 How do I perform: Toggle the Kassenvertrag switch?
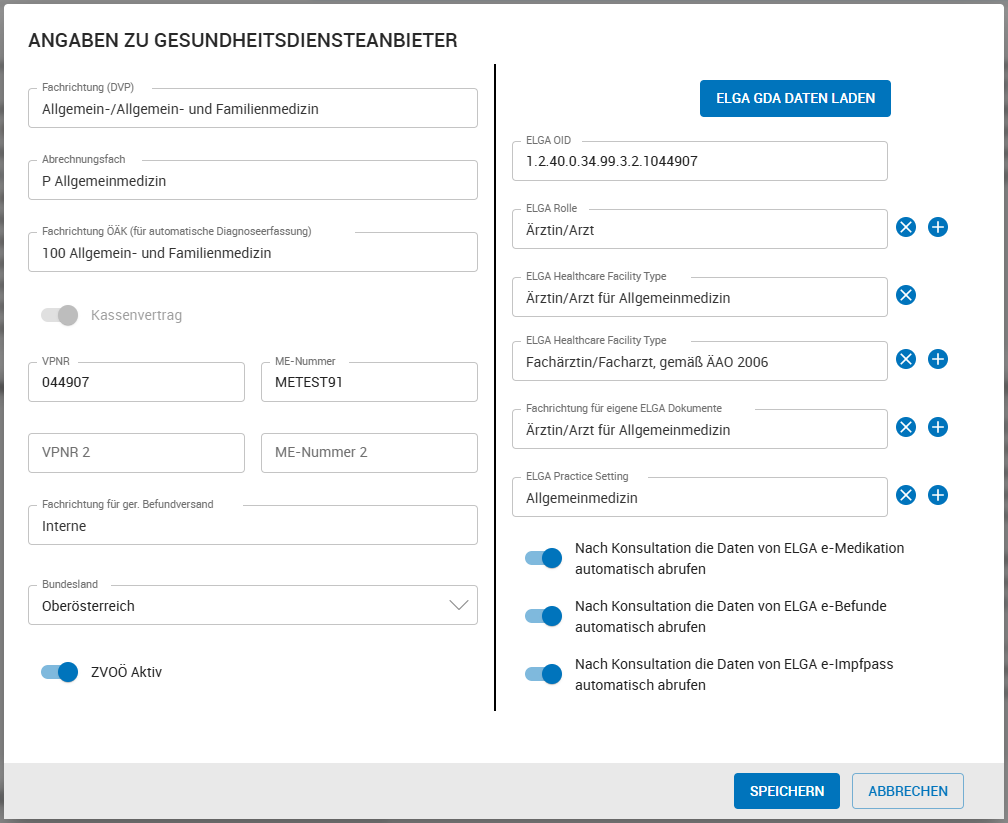pos(60,315)
